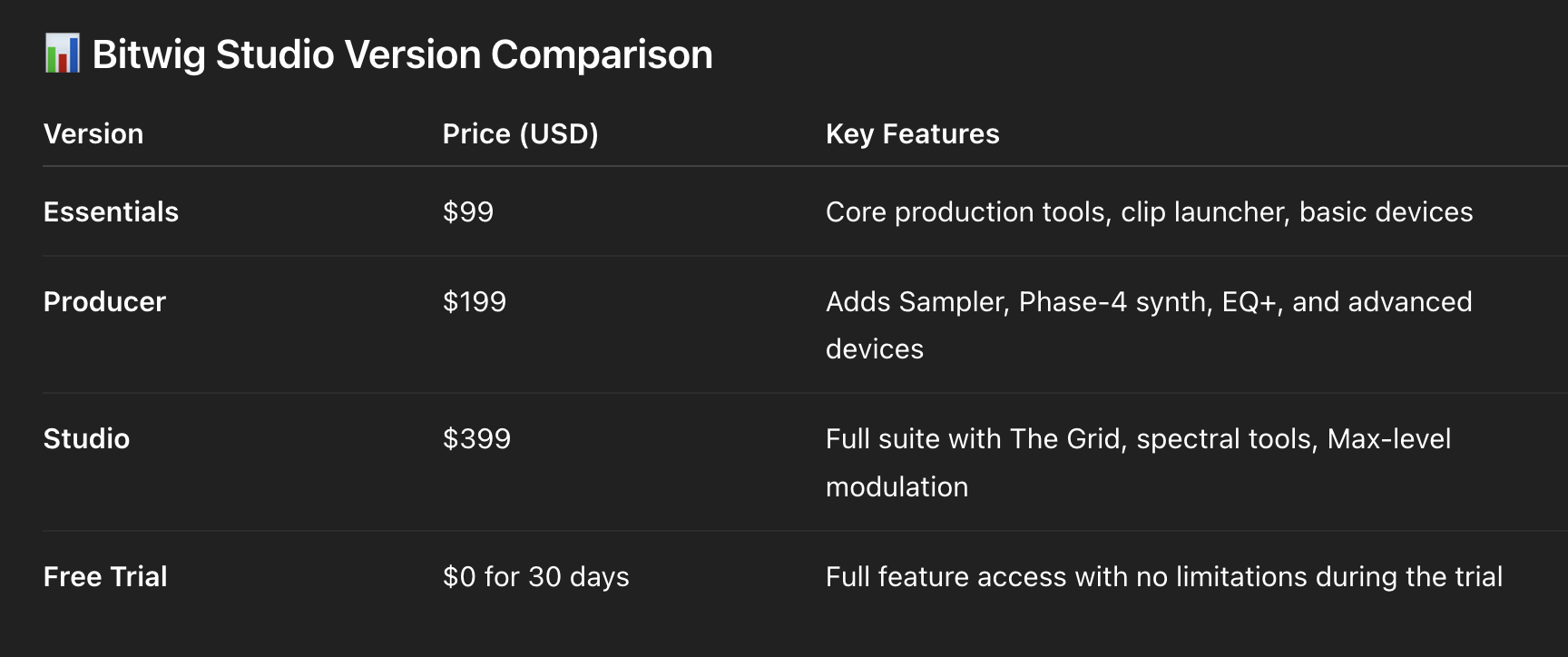Click the $0 for 30 days price
1568x657 pixels.
click(535, 577)
